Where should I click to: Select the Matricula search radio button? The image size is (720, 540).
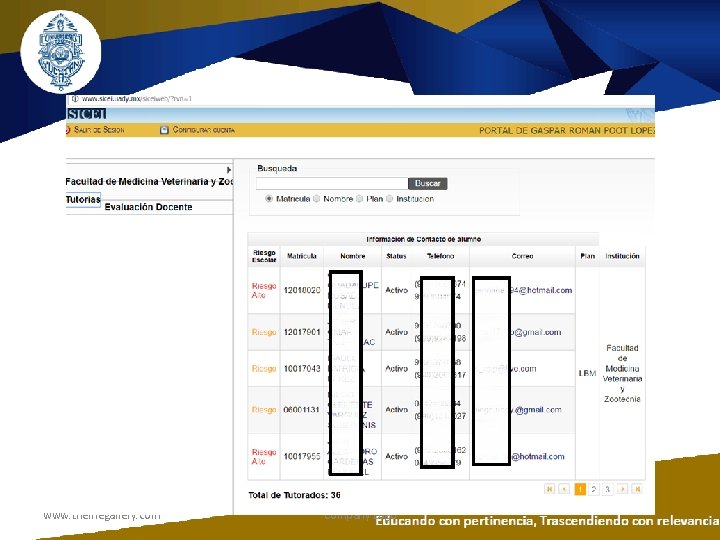coord(269,199)
